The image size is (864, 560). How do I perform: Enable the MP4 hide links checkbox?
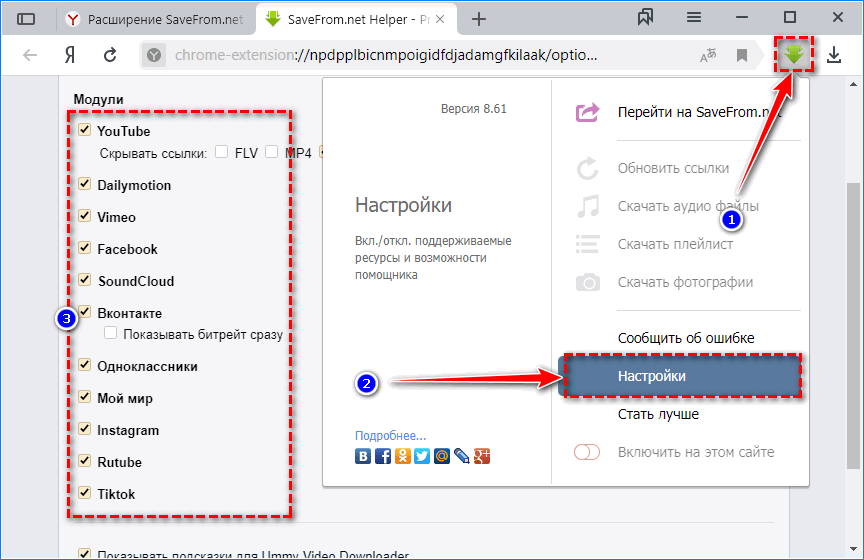pyautogui.click(x=271, y=152)
